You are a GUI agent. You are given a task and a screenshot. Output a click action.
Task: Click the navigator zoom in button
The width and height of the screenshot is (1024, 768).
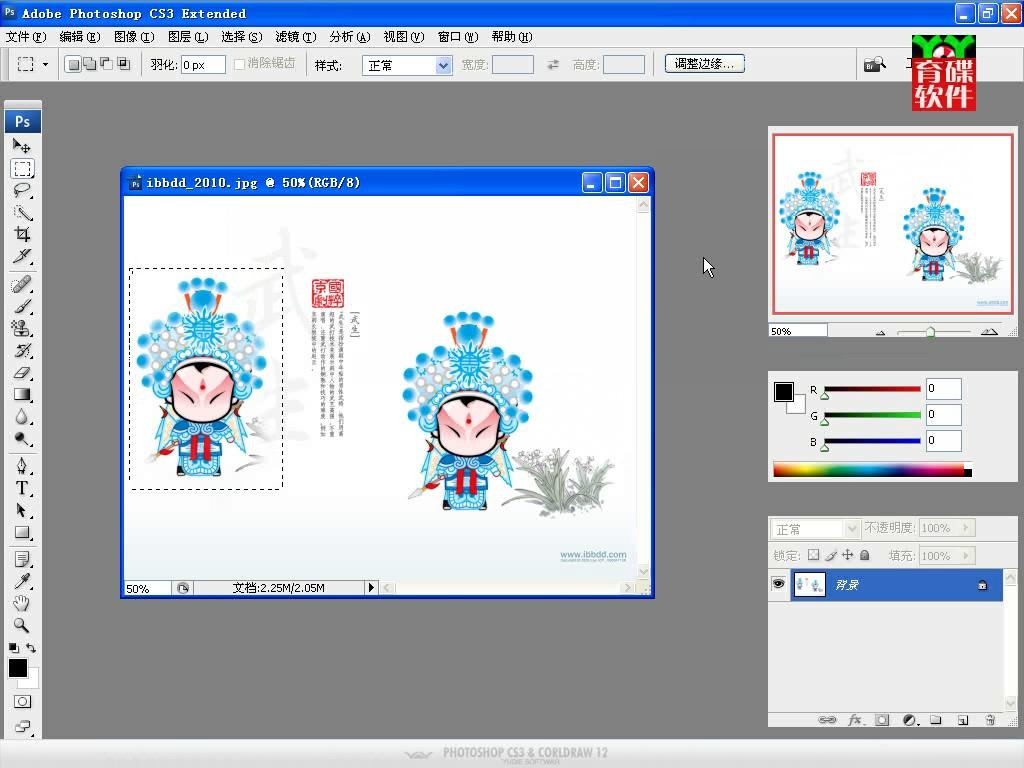click(989, 332)
